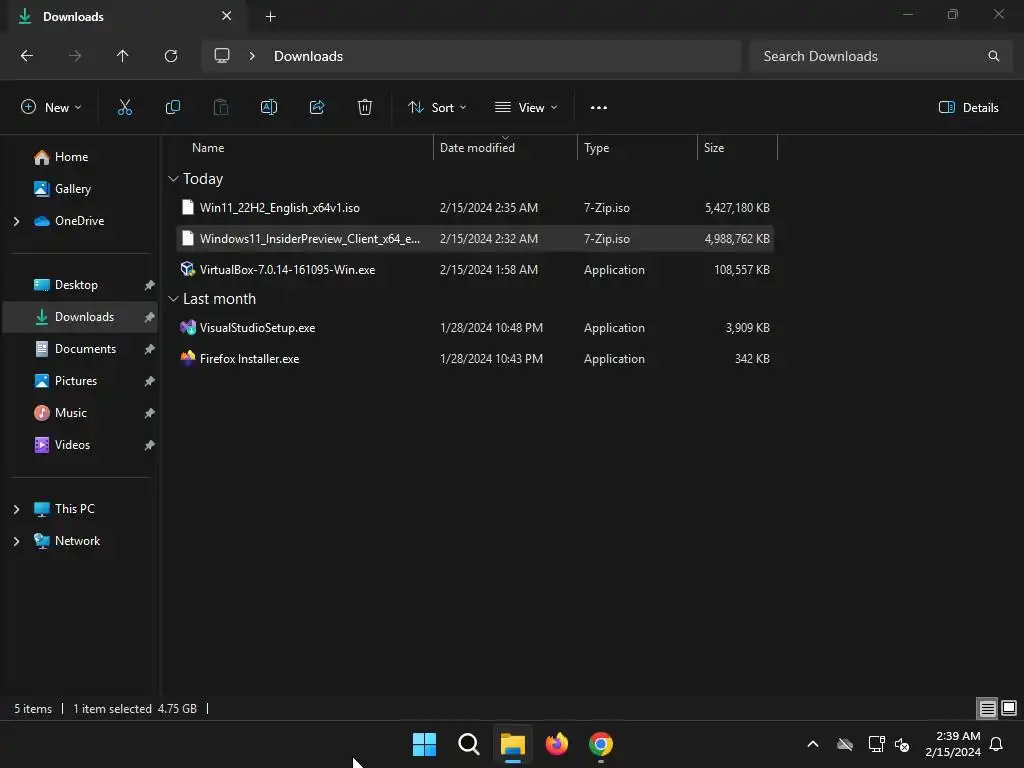Go up one folder level
This screenshot has width=1024, height=768.
[x=123, y=56]
